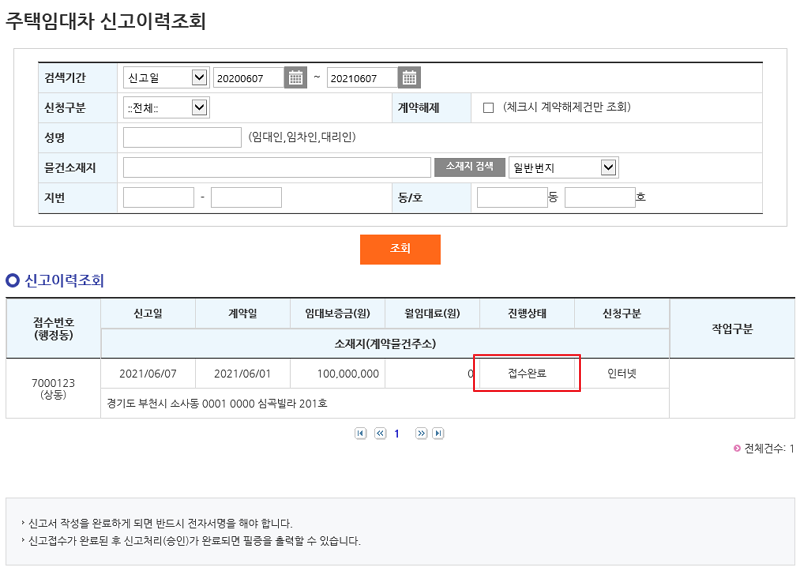Go to the previous page group
This screenshot has height=571, width=800.
380,433
